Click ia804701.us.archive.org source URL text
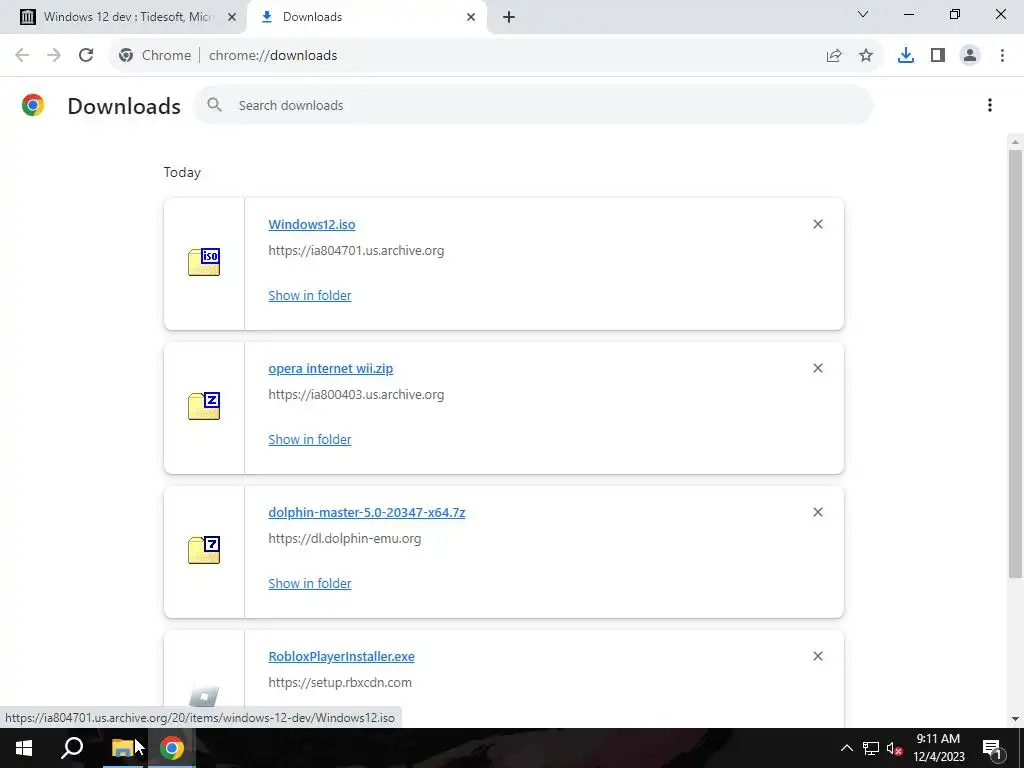 pos(356,251)
